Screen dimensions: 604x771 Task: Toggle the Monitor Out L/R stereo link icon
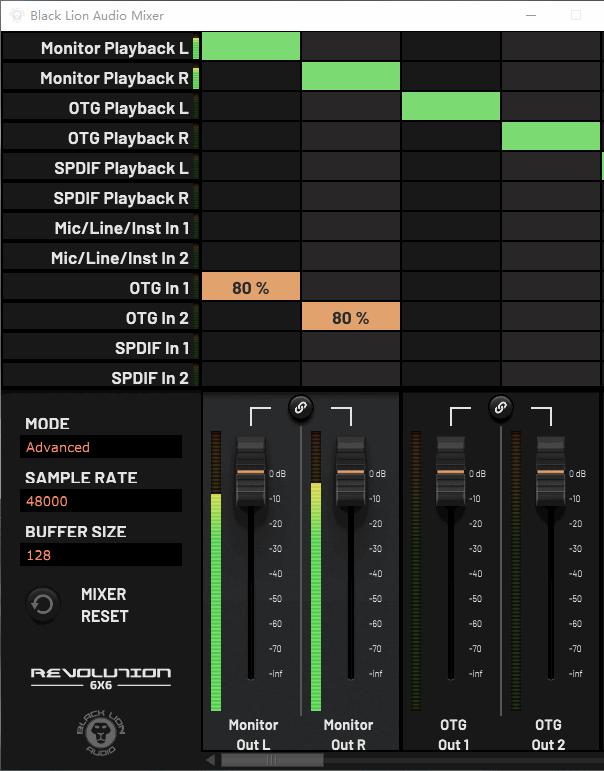point(301,406)
